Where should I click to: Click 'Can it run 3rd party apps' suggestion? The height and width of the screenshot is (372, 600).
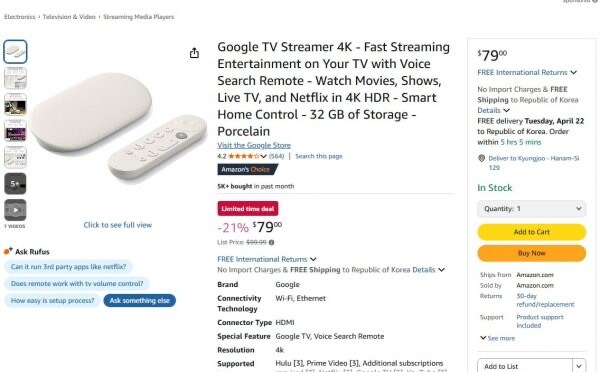(x=68, y=267)
